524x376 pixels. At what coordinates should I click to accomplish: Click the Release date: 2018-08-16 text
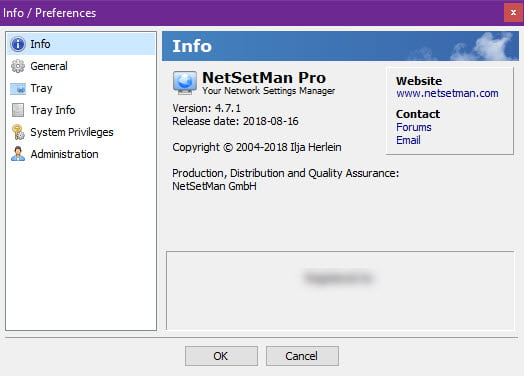pos(235,121)
